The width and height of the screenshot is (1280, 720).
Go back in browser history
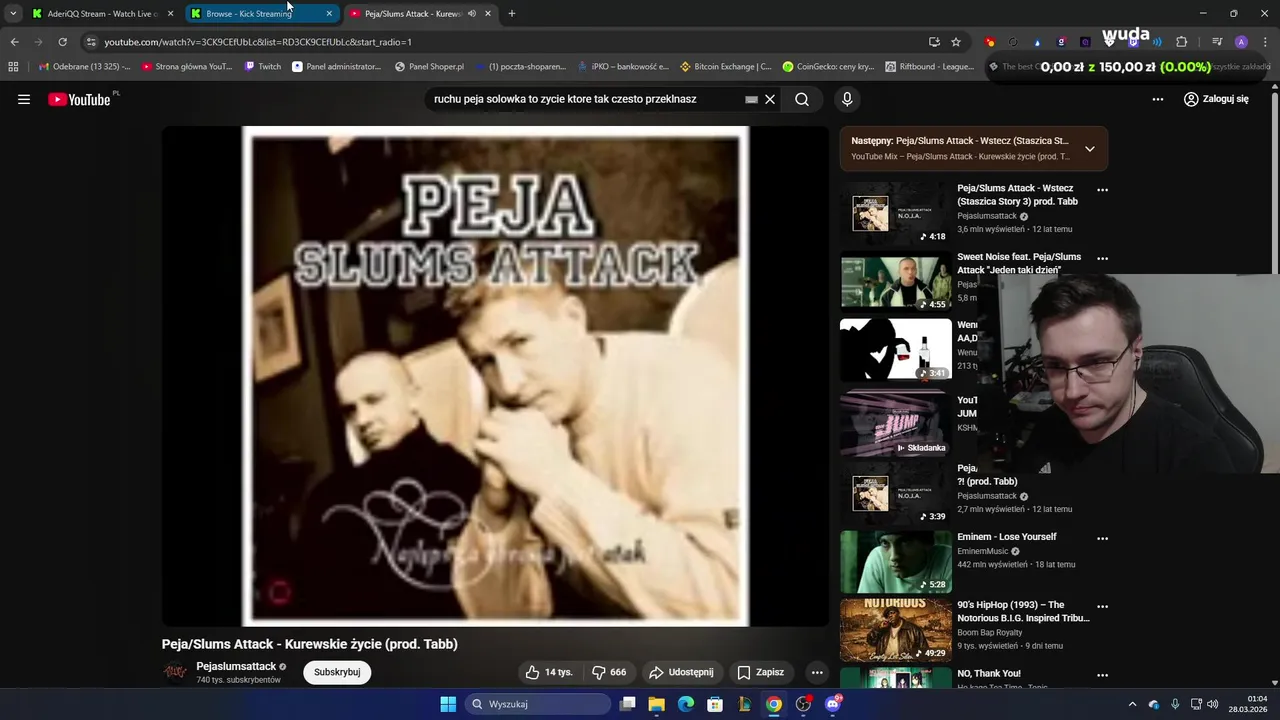(x=14, y=42)
